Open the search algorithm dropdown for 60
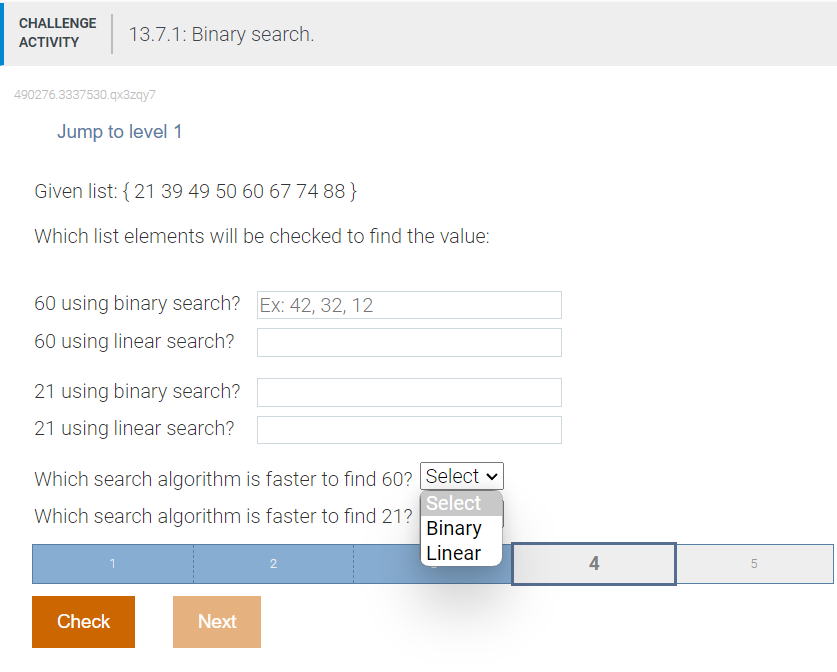 pos(461,475)
